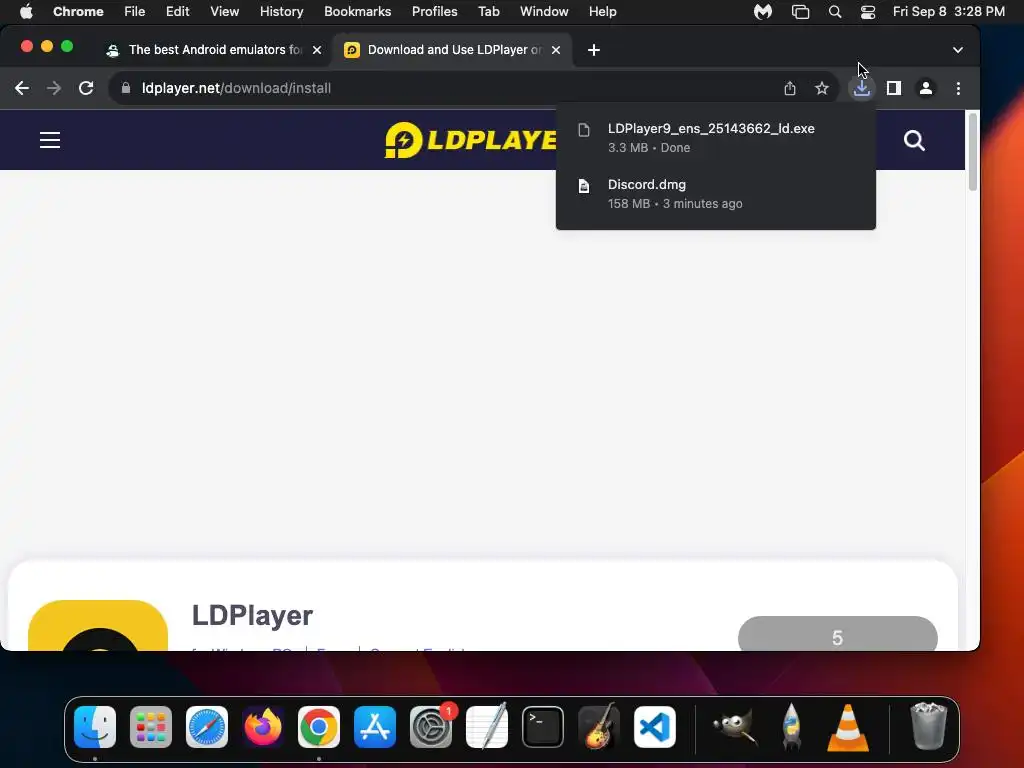Image resolution: width=1024 pixels, height=768 pixels.
Task: Open Launchpad from the Dock
Action: [151, 727]
